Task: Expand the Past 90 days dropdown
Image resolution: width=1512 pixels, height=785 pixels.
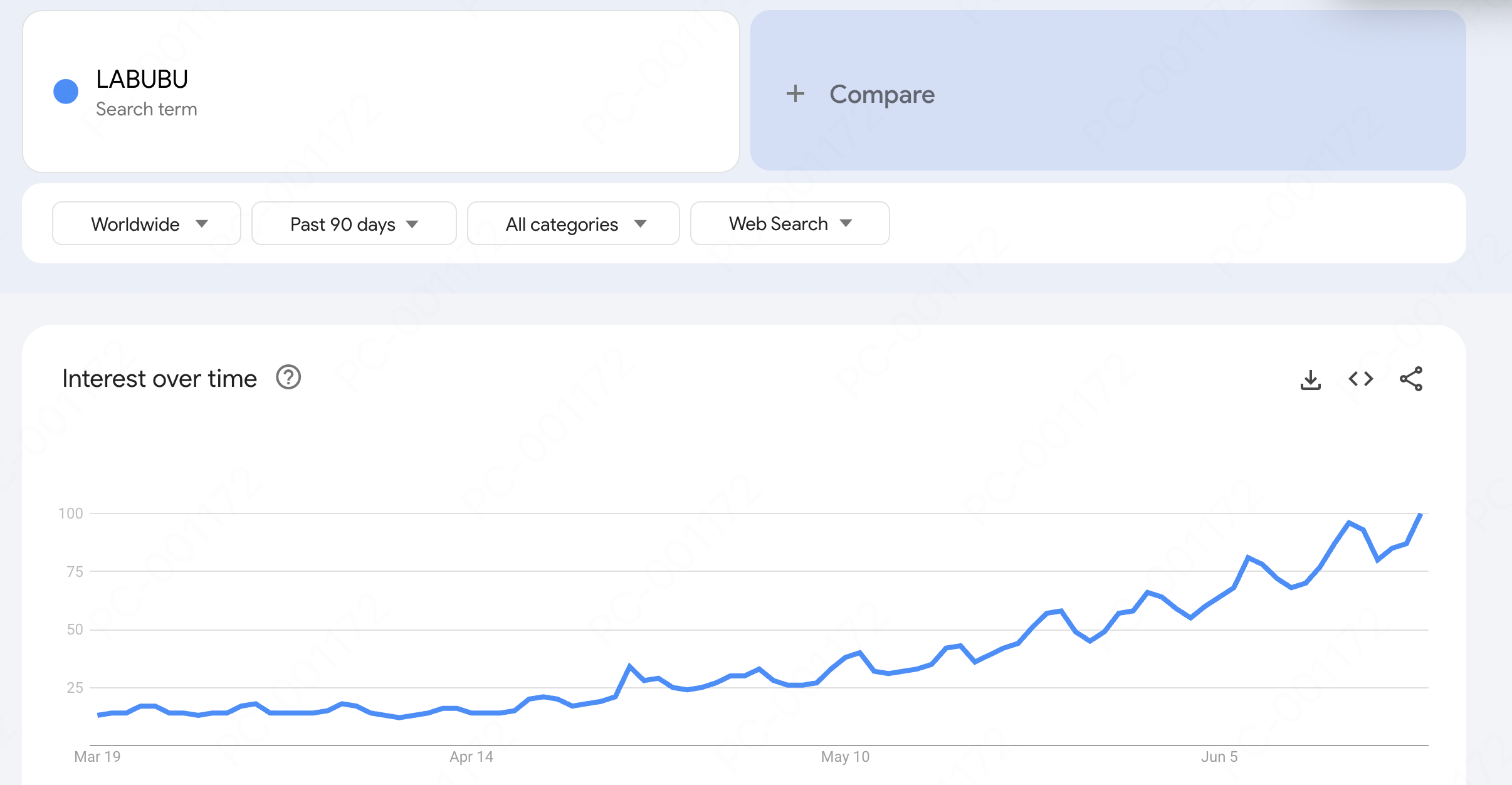Action: click(354, 223)
